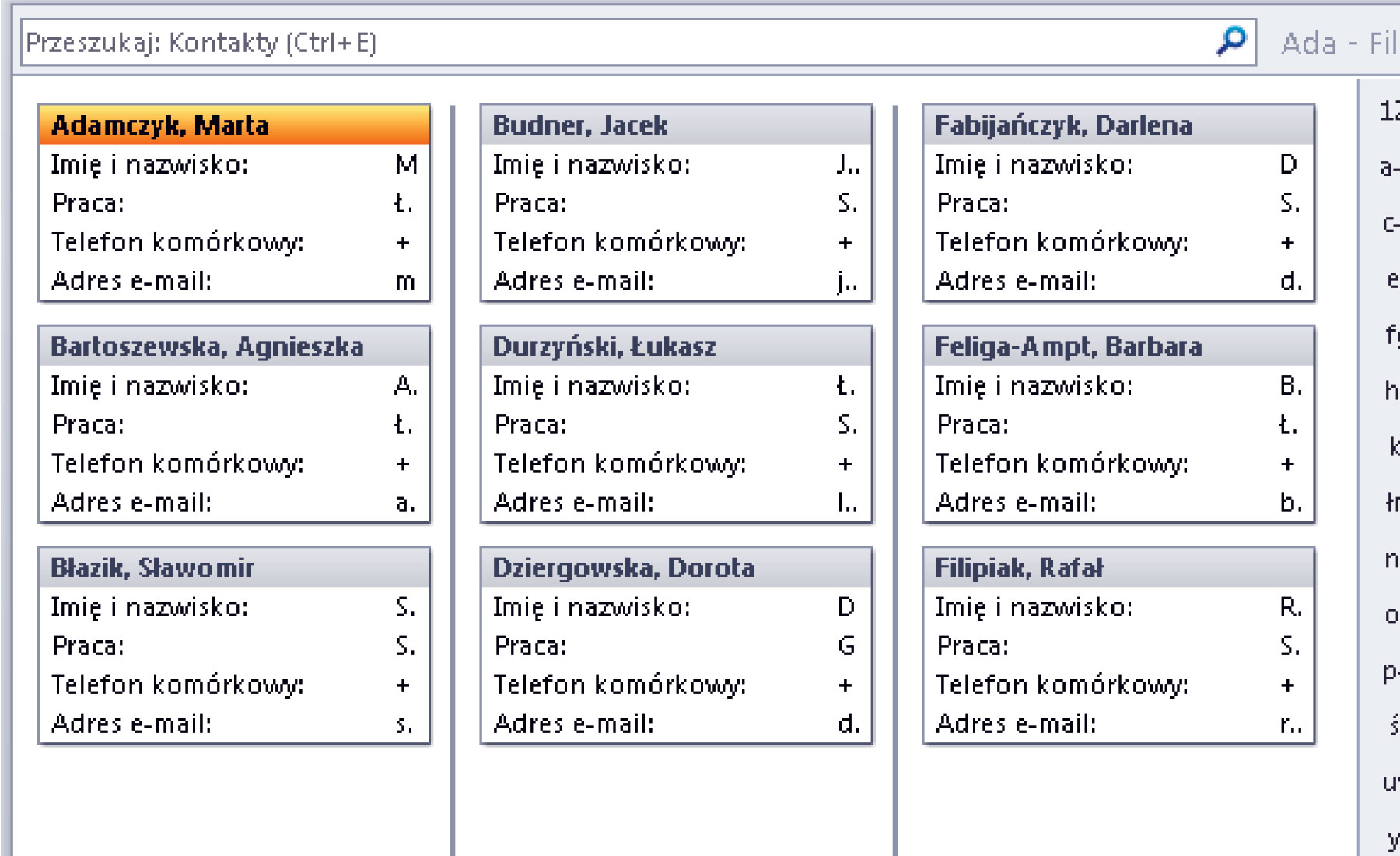Click the Filipiak, Rafał contact header
The height and width of the screenshot is (856, 1400).
1118,568
